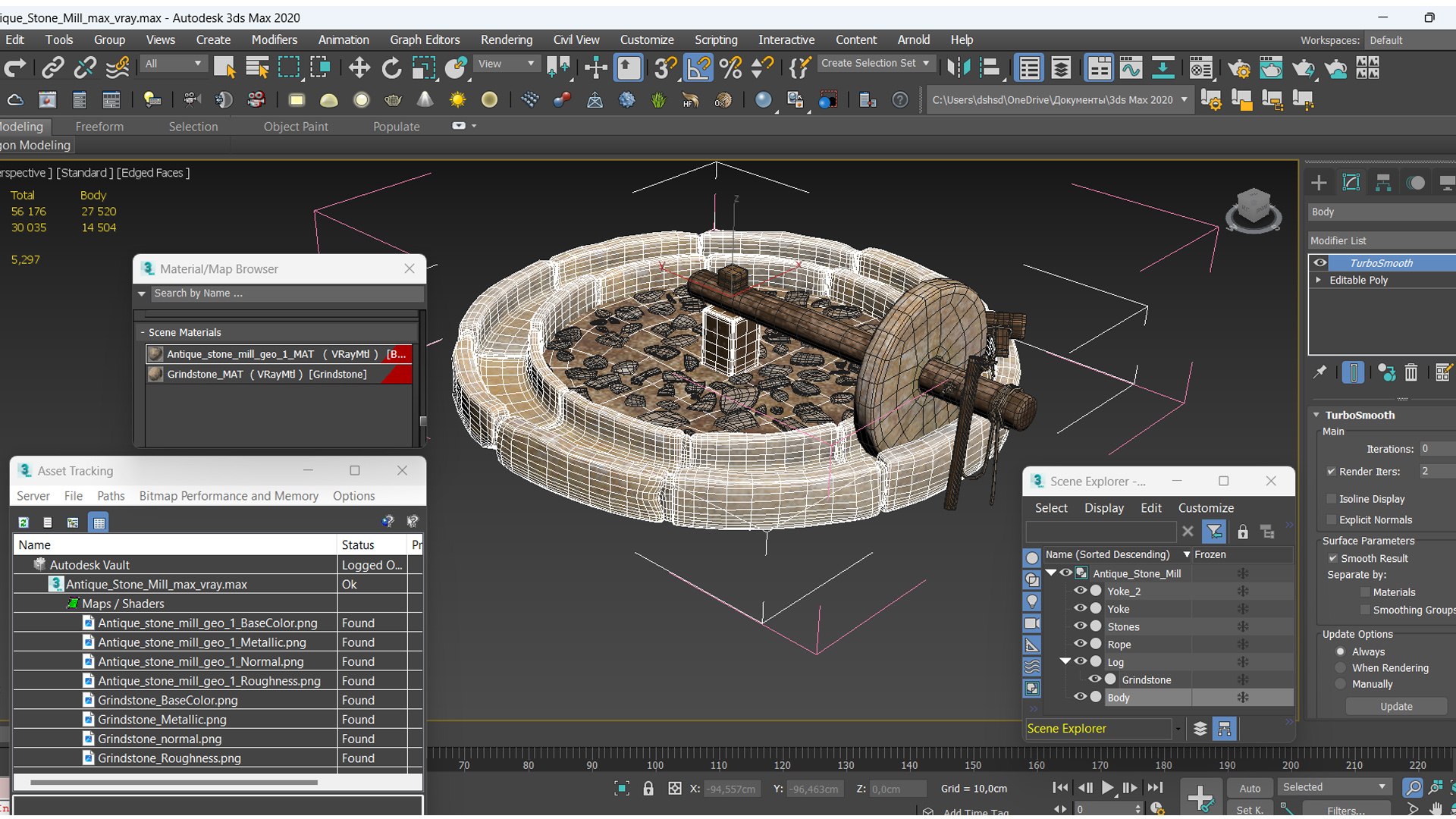The image size is (1456, 819).
Task: Click the Select and Link icon
Action: pyautogui.click(x=52, y=68)
